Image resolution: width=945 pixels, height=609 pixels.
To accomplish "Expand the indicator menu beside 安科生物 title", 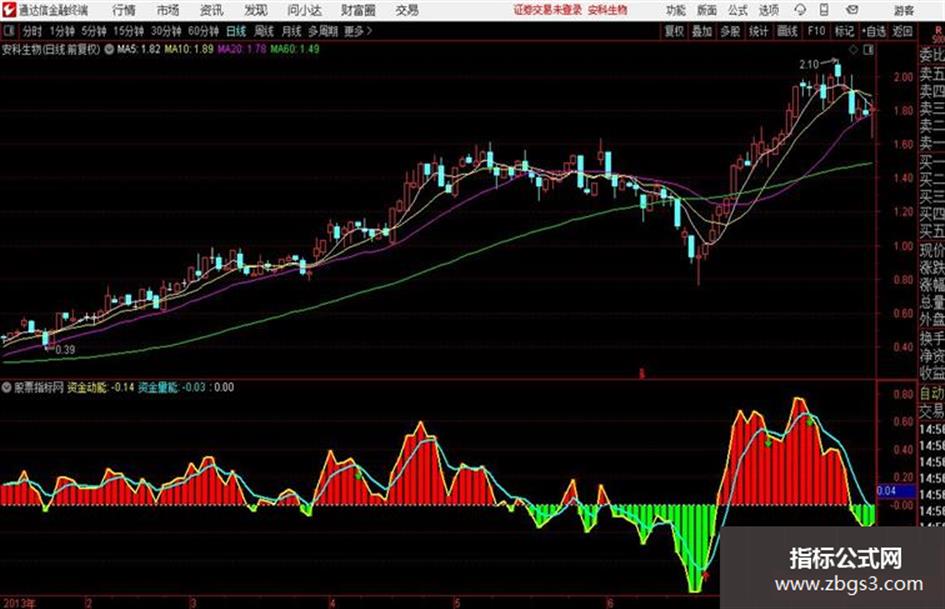I will [x=108, y=49].
